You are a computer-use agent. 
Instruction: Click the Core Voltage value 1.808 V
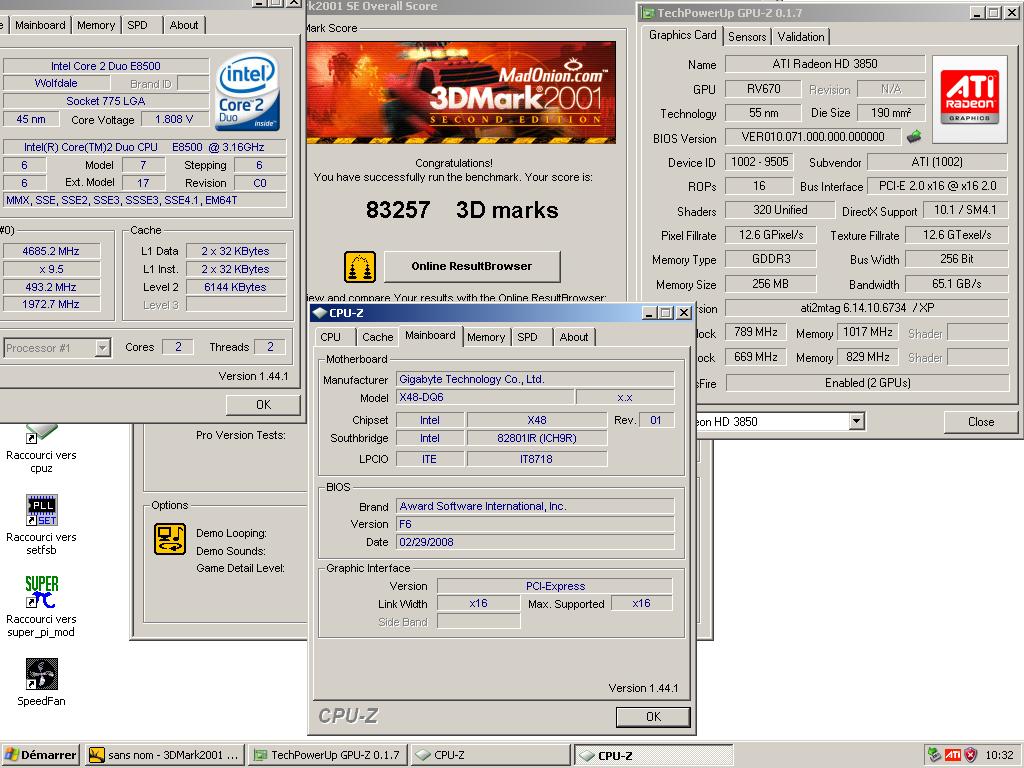tap(174, 119)
